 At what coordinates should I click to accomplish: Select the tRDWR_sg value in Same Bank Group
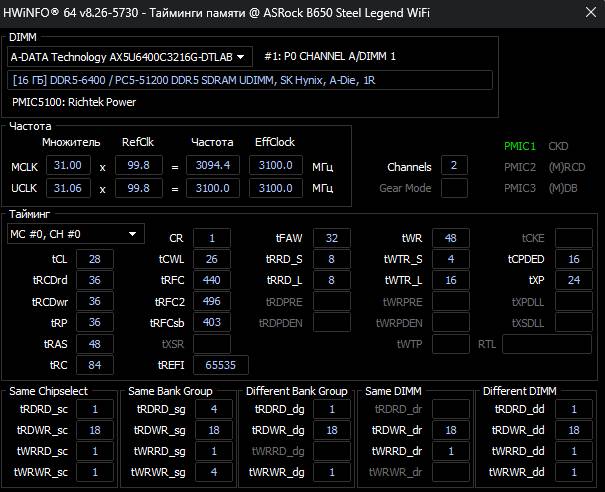pyautogui.click(x=213, y=430)
